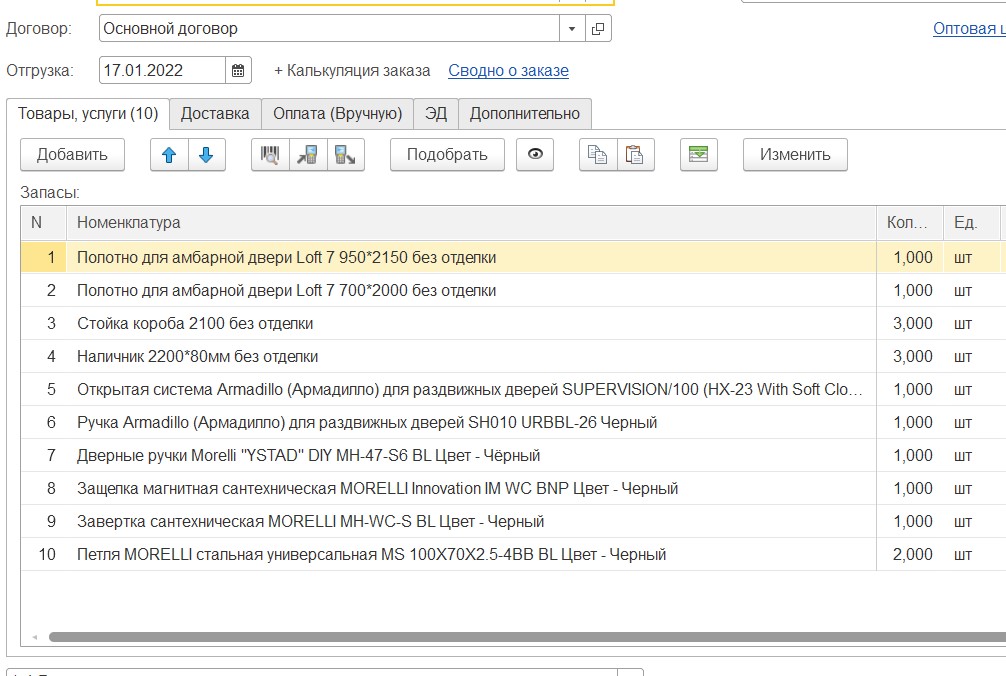Image resolution: width=1006 pixels, height=676 pixels.
Task: Click the Отгрузка date input field
Action: point(162,71)
